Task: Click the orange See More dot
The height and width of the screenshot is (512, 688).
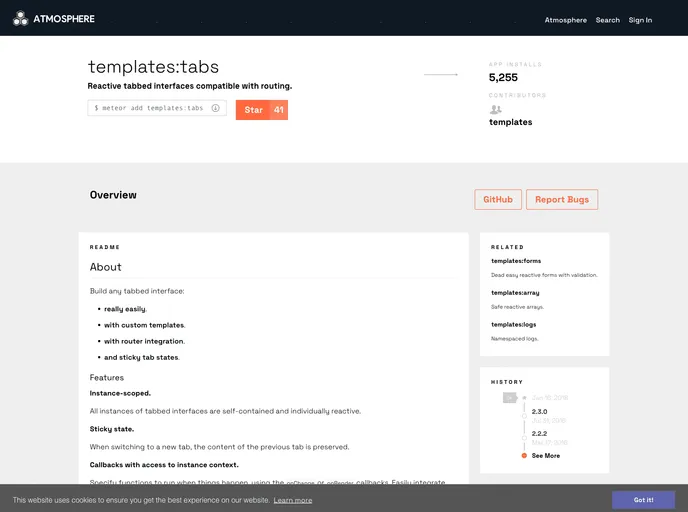Action: 524,455
